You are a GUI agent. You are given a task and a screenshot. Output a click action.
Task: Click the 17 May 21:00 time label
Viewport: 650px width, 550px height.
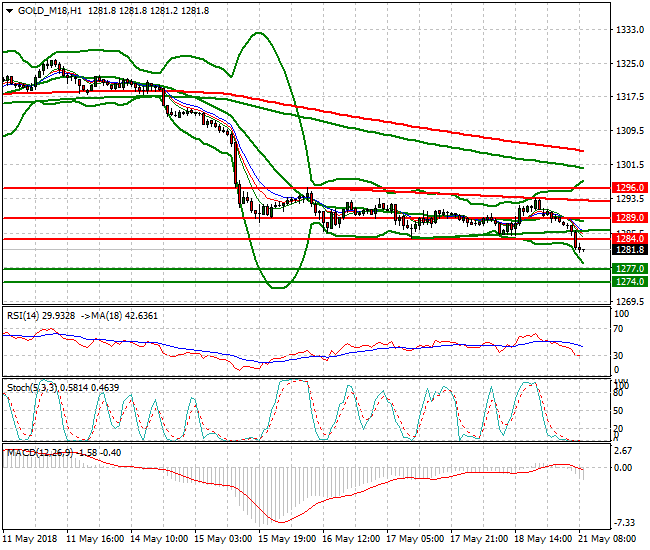(479, 539)
